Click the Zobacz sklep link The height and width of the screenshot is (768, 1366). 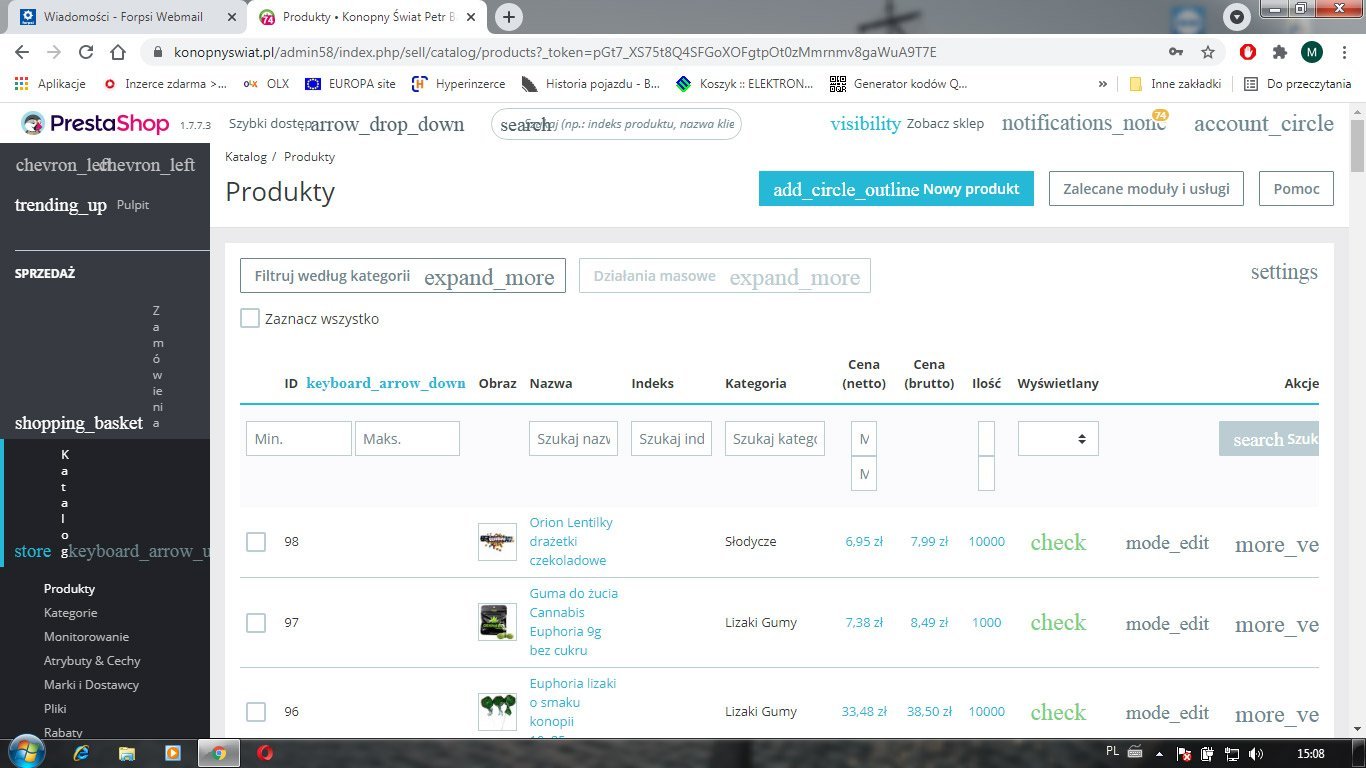point(945,124)
